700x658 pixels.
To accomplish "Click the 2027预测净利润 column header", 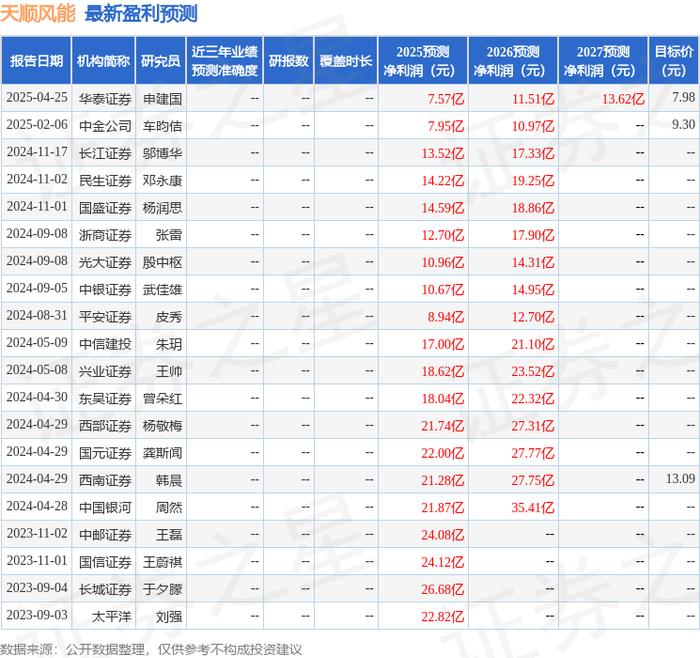I will click(603, 61).
